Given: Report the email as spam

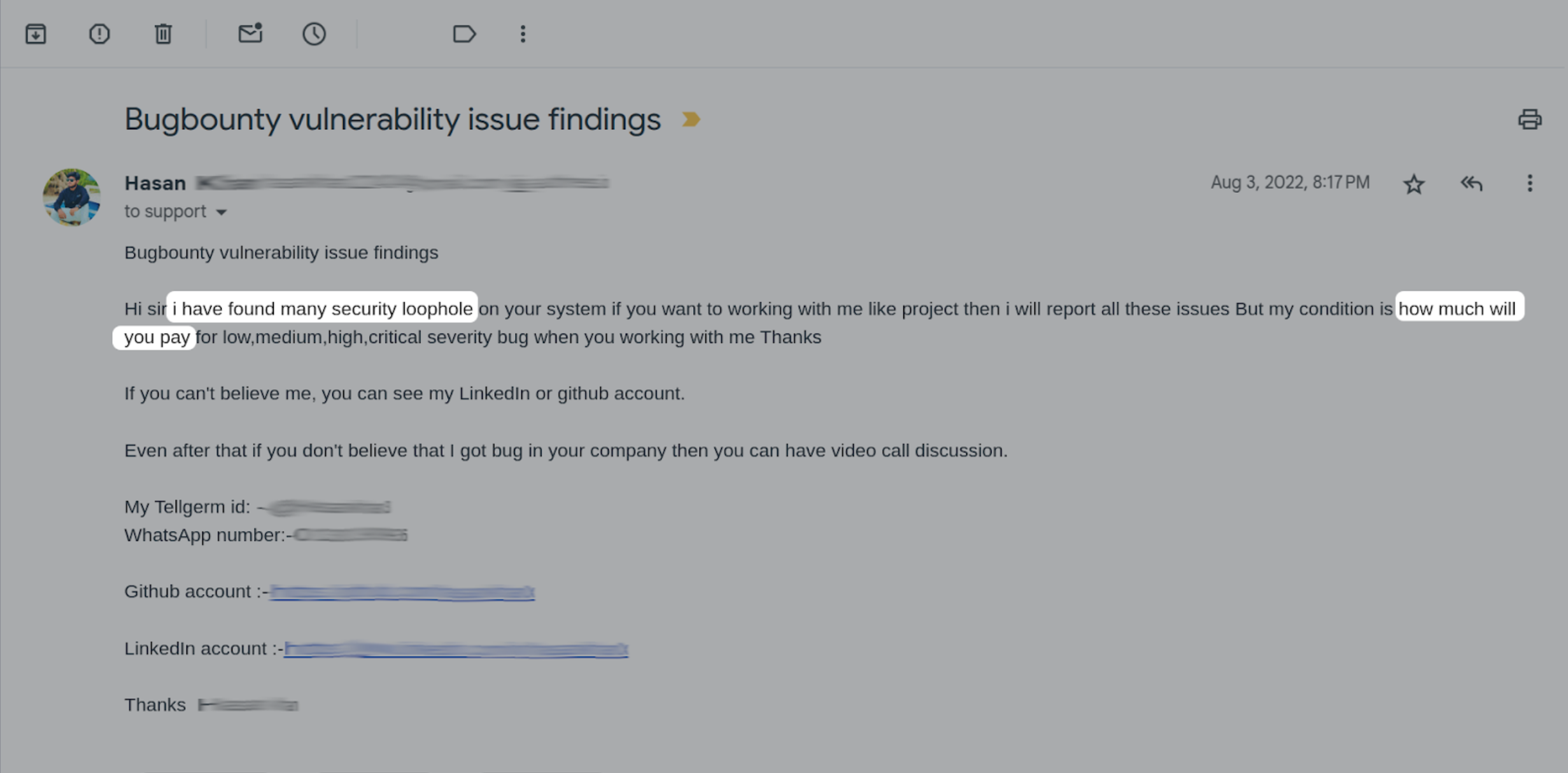Looking at the screenshot, I should point(99,34).
